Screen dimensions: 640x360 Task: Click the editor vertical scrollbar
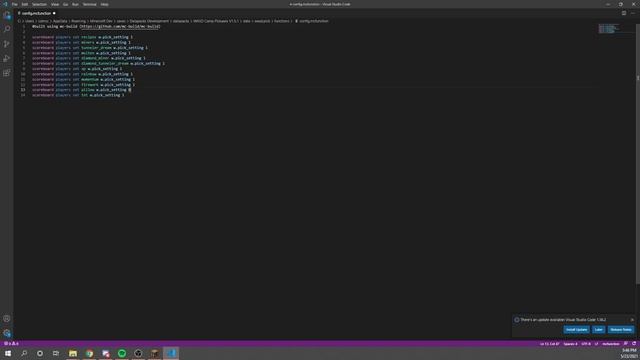point(638,155)
